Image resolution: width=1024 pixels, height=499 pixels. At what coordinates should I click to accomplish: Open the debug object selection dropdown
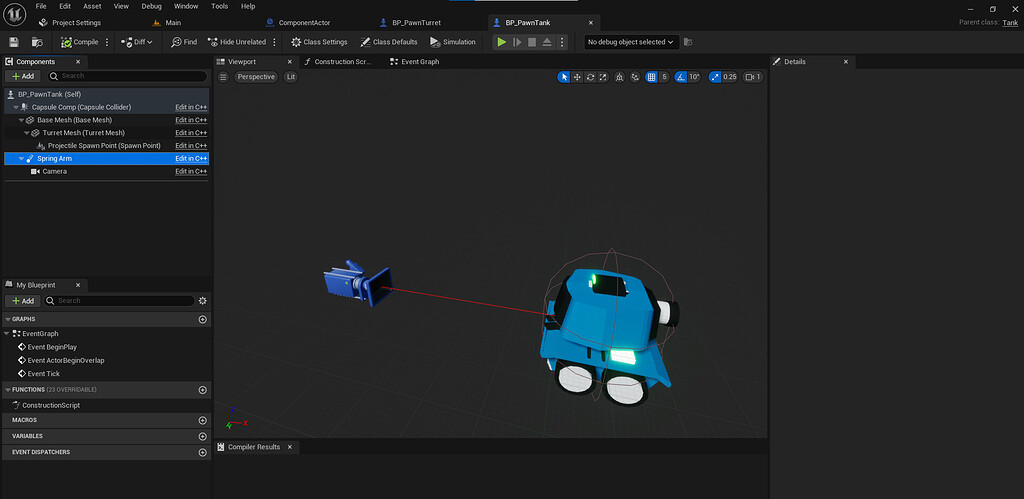631,42
